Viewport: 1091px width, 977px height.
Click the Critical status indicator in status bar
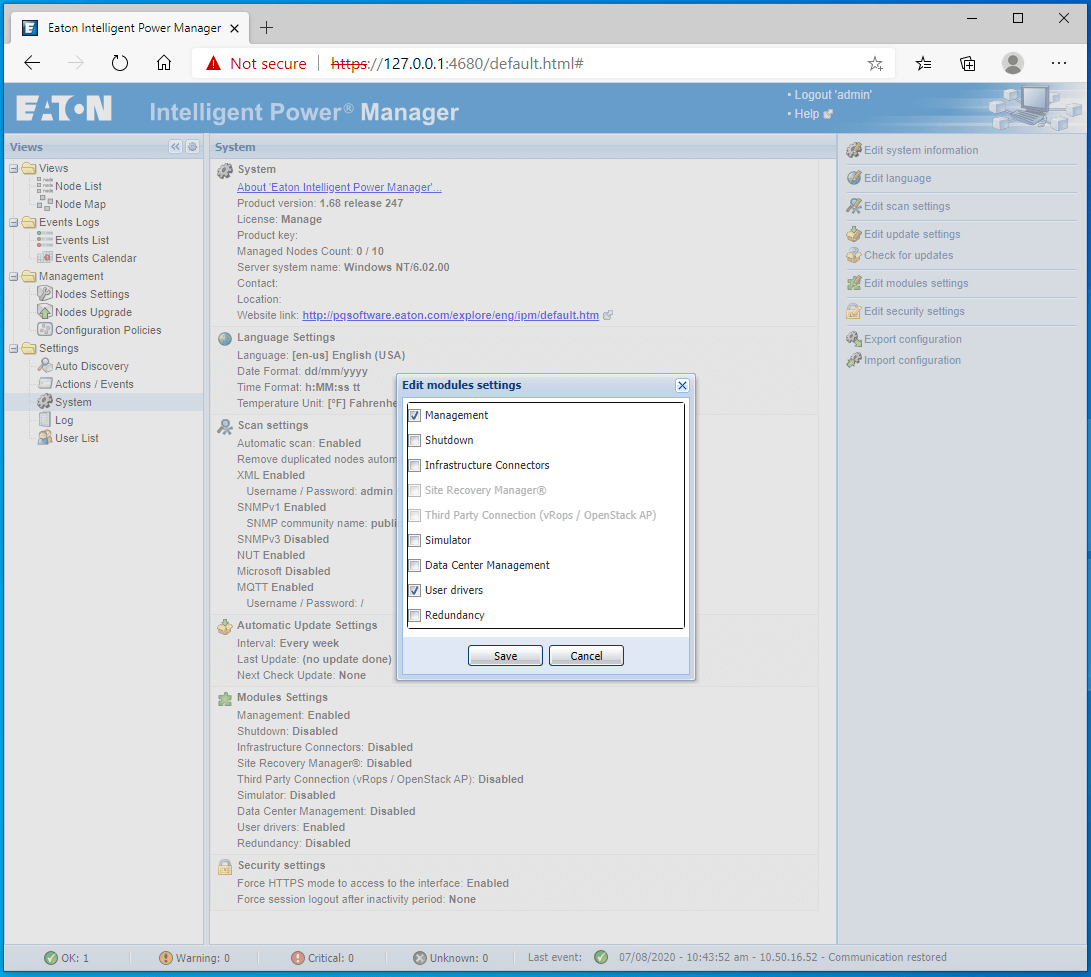coord(322,957)
